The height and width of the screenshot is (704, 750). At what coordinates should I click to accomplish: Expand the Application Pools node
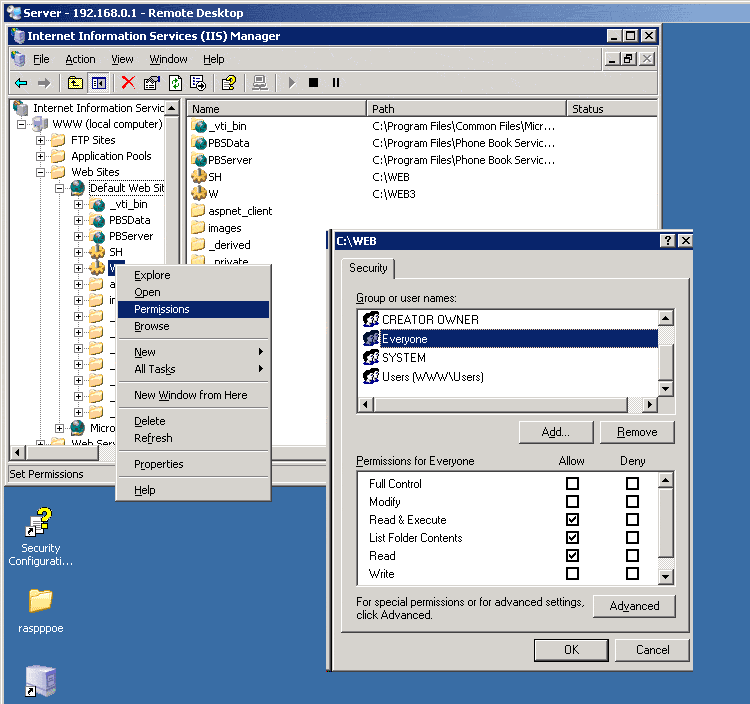click(x=41, y=156)
